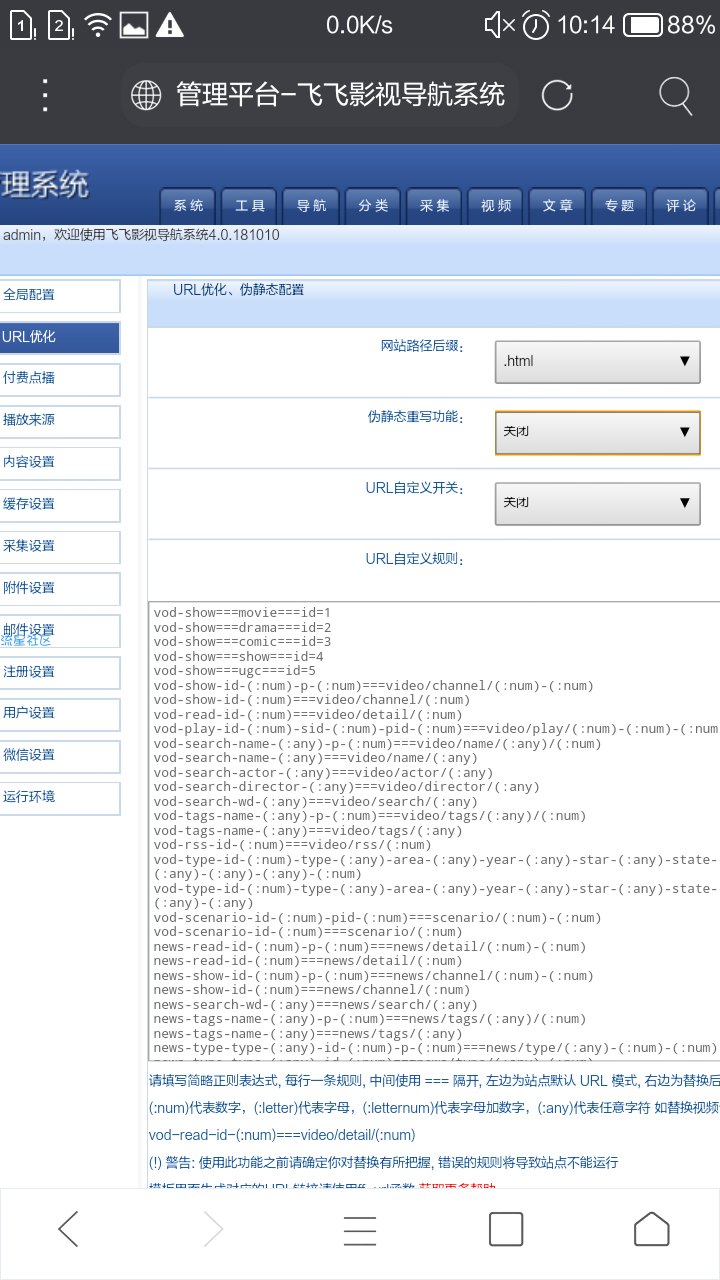720x1280 pixels.
Task: Tap the muted volume status icon
Action: (499, 25)
